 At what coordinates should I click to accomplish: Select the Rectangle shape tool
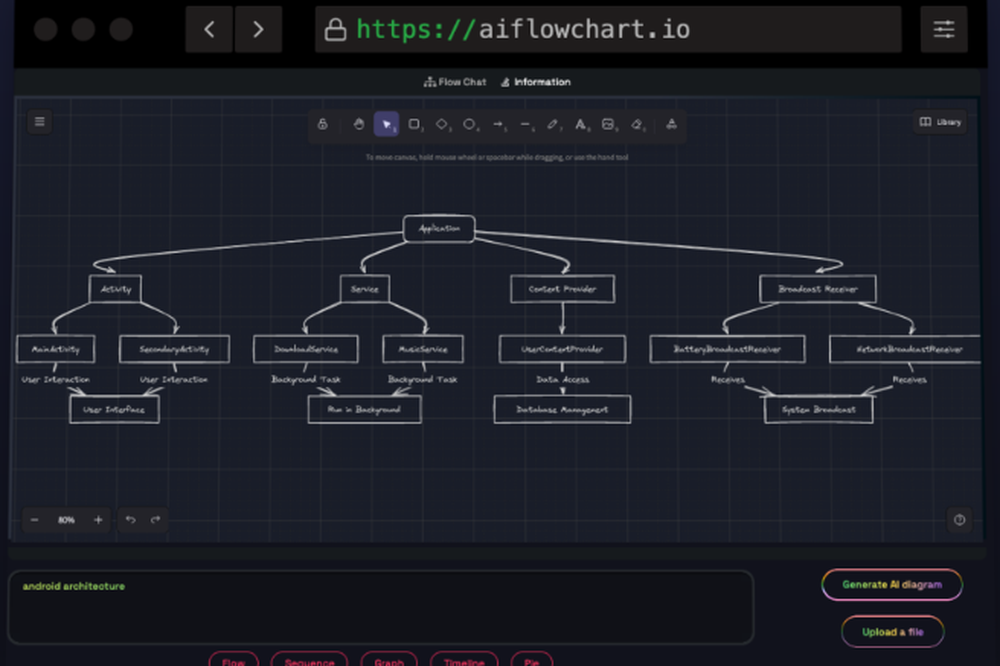coord(415,124)
